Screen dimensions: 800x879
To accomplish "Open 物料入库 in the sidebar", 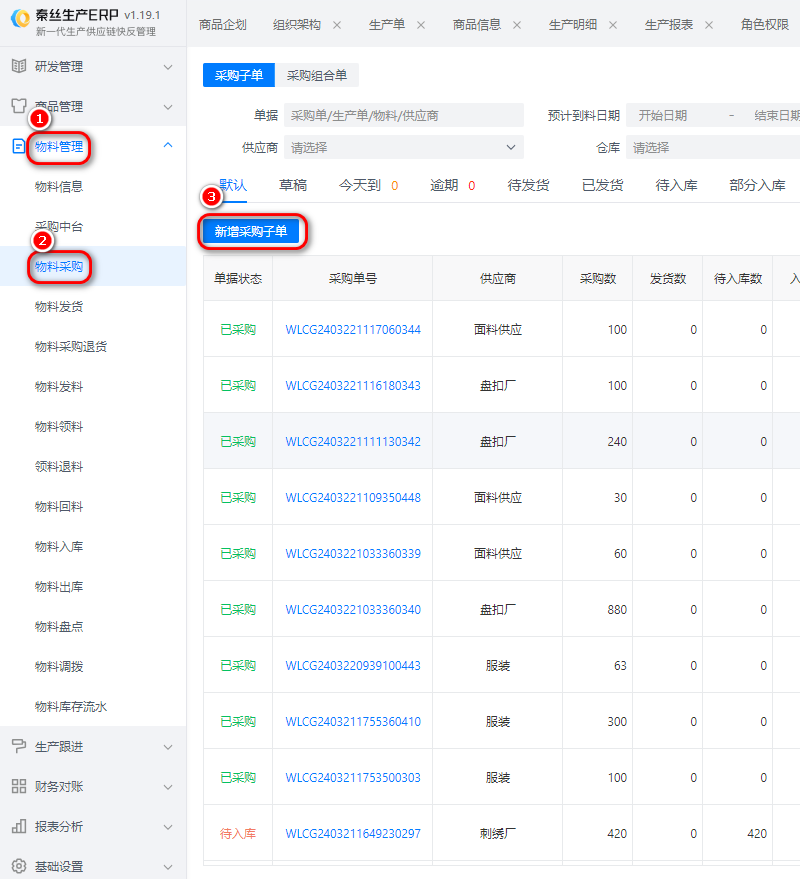I will tap(59, 547).
